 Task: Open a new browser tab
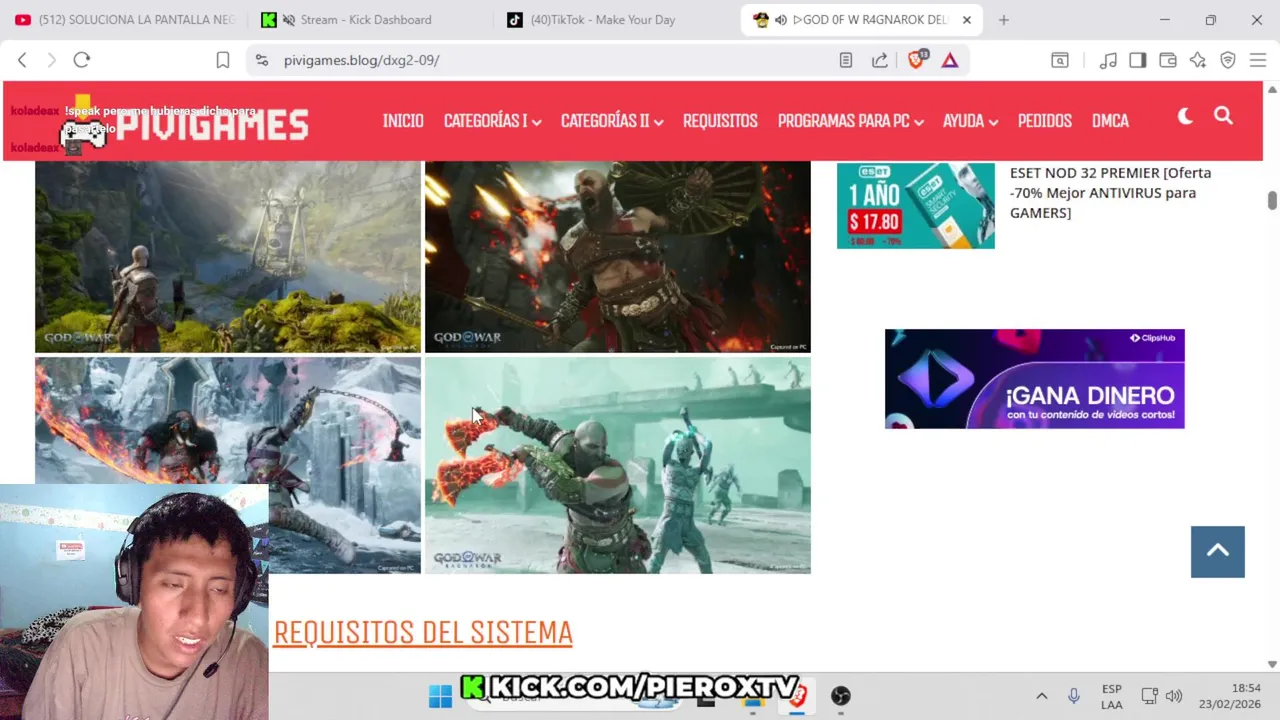click(1004, 20)
